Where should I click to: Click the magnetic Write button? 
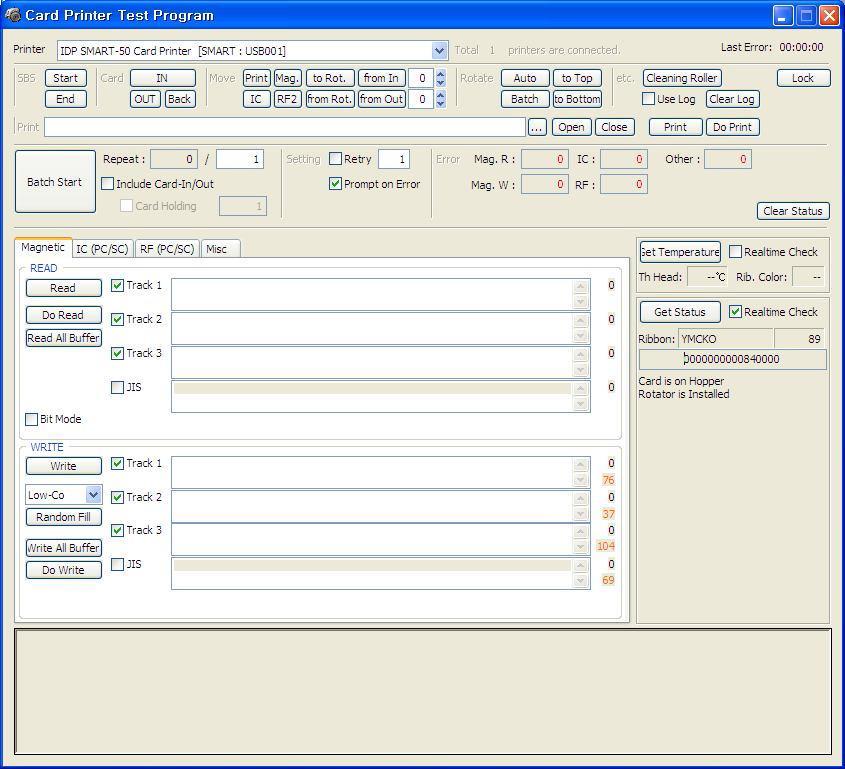click(x=63, y=466)
